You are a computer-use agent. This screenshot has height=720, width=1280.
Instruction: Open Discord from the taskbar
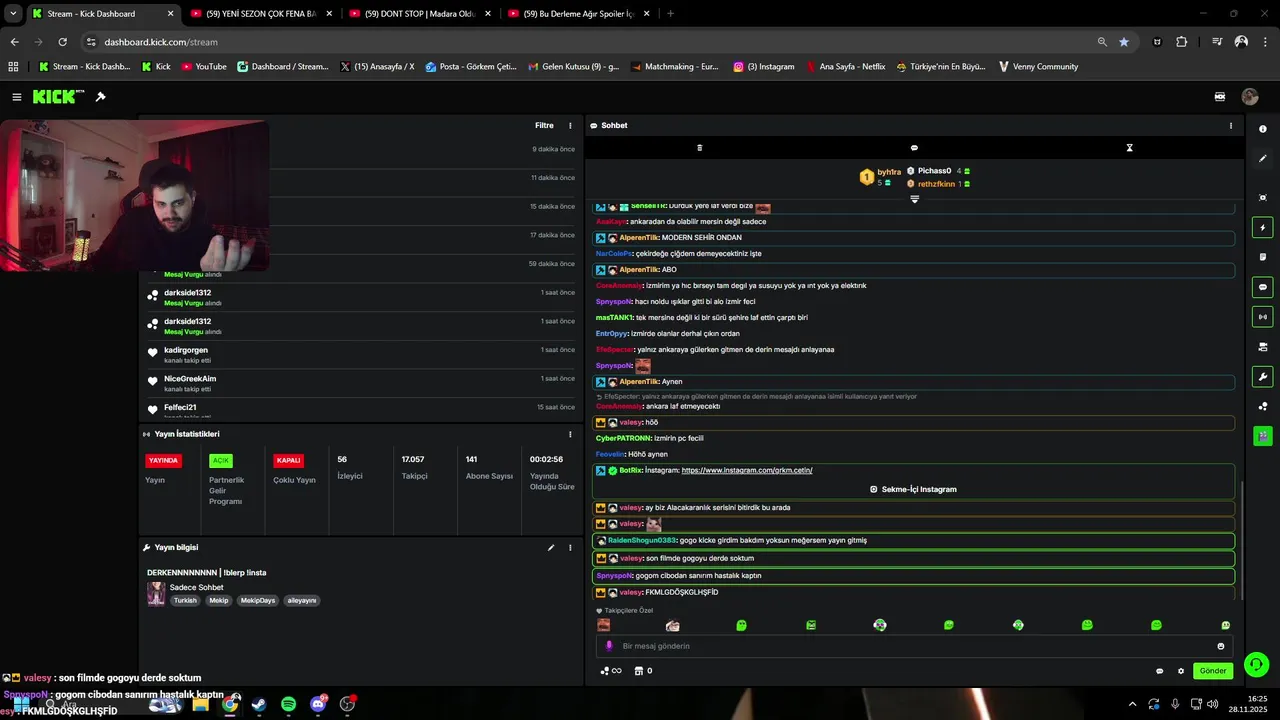(318, 704)
